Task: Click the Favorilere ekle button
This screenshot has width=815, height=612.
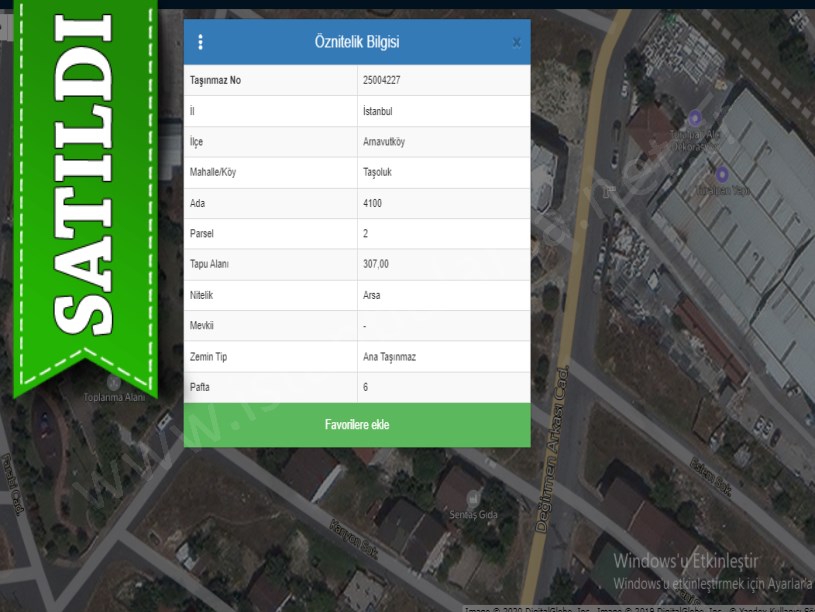Action: click(357, 425)
